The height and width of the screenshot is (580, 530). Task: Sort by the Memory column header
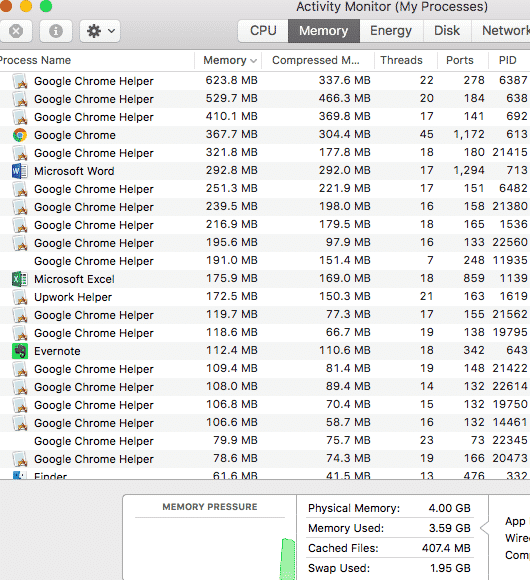tap(228, 60)
